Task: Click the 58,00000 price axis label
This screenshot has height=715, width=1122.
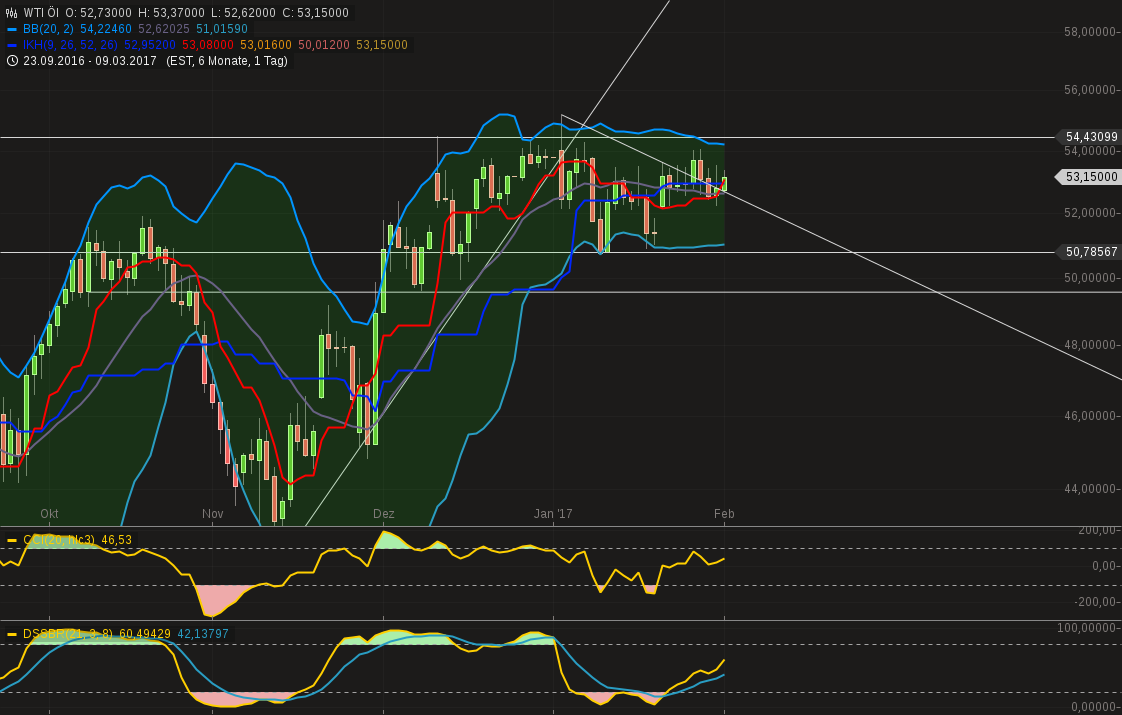Action: point(1090,31)
